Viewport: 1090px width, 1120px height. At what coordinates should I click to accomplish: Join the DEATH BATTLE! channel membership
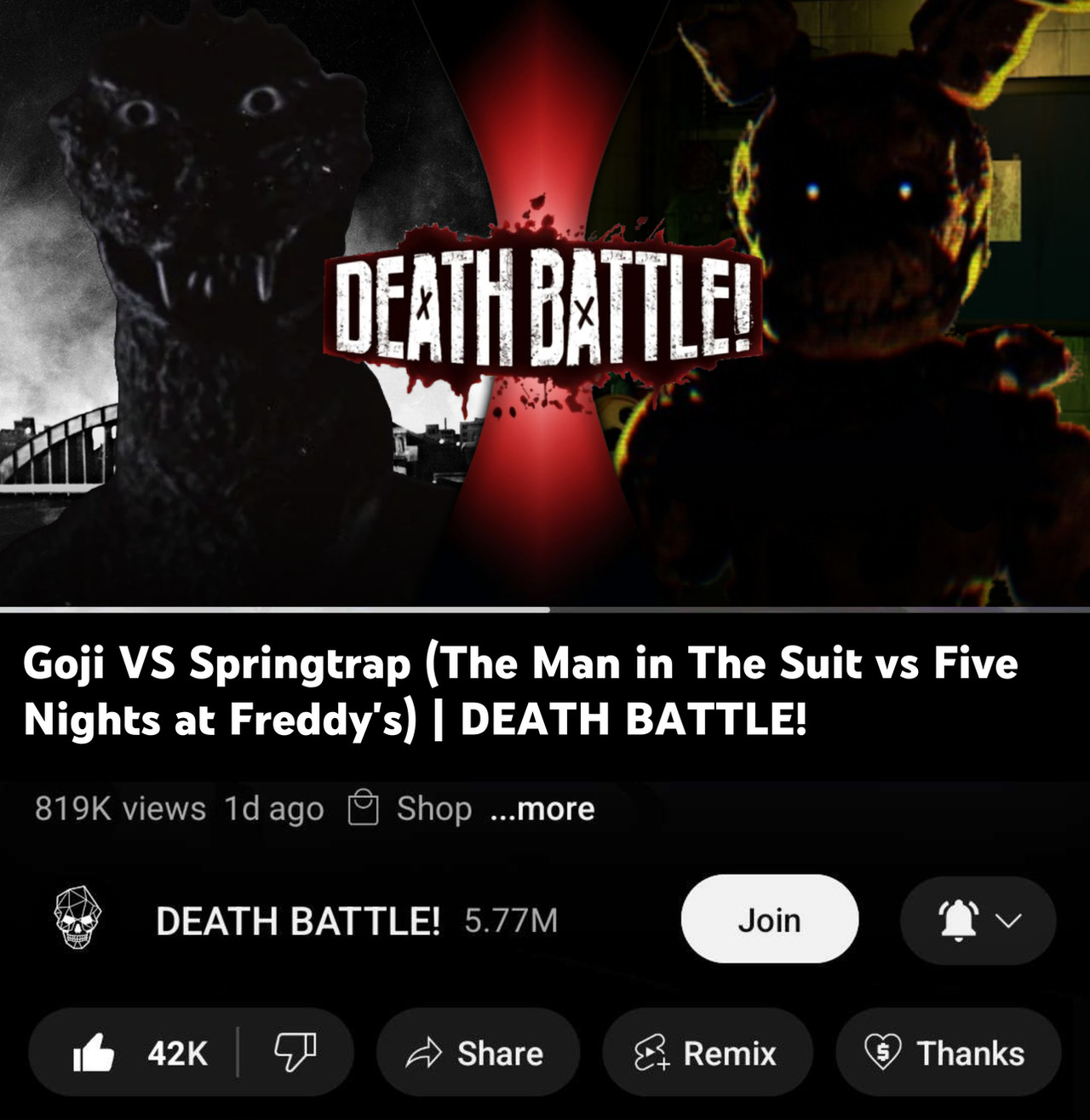coord(770,919)
